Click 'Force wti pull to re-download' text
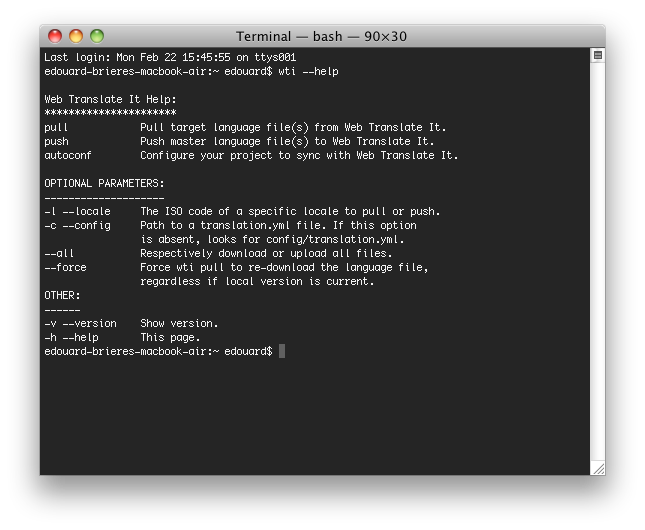Image resolution: width=645 pixels, height=530 pixels. coord(284,267)
